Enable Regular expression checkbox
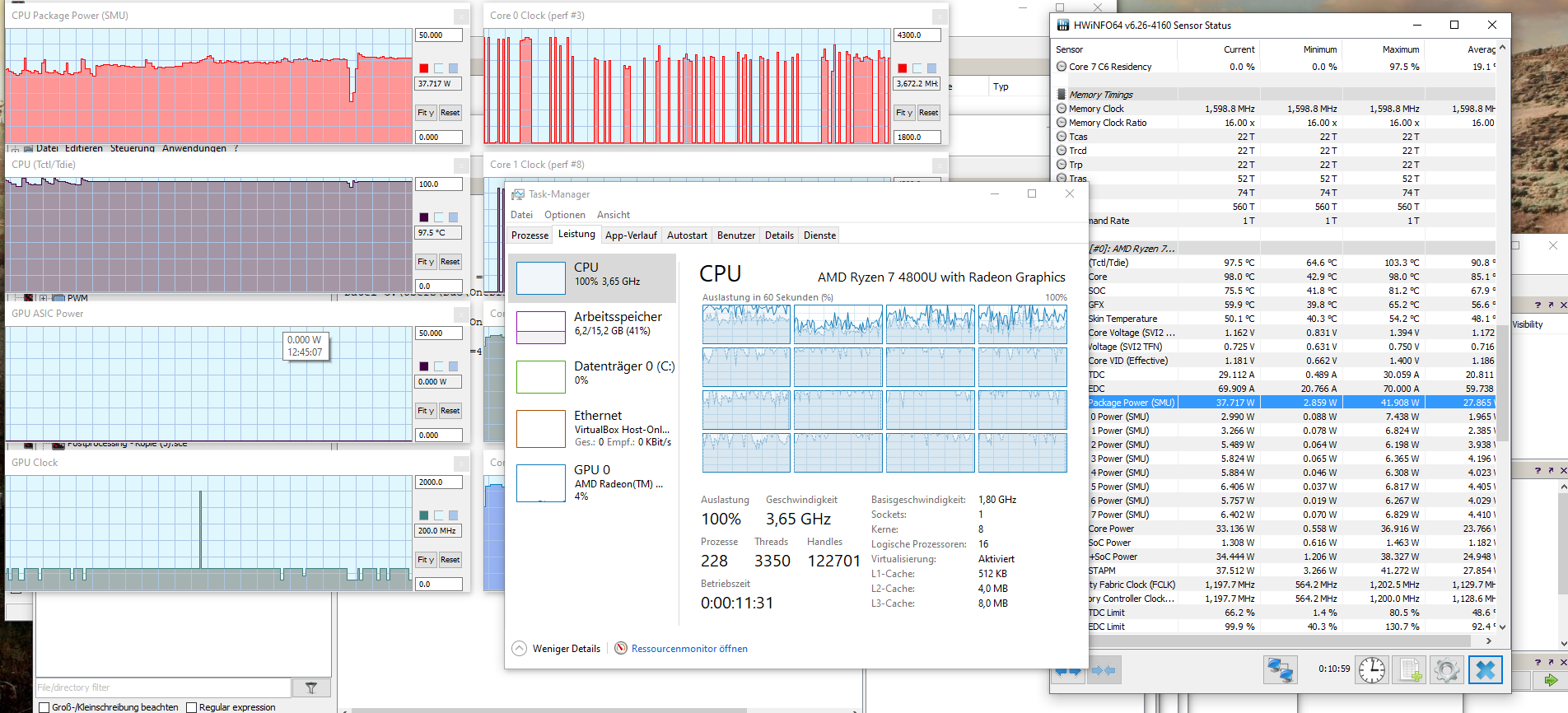The width and height of the screenshot is (1568, 713). (x=191, y=707)
